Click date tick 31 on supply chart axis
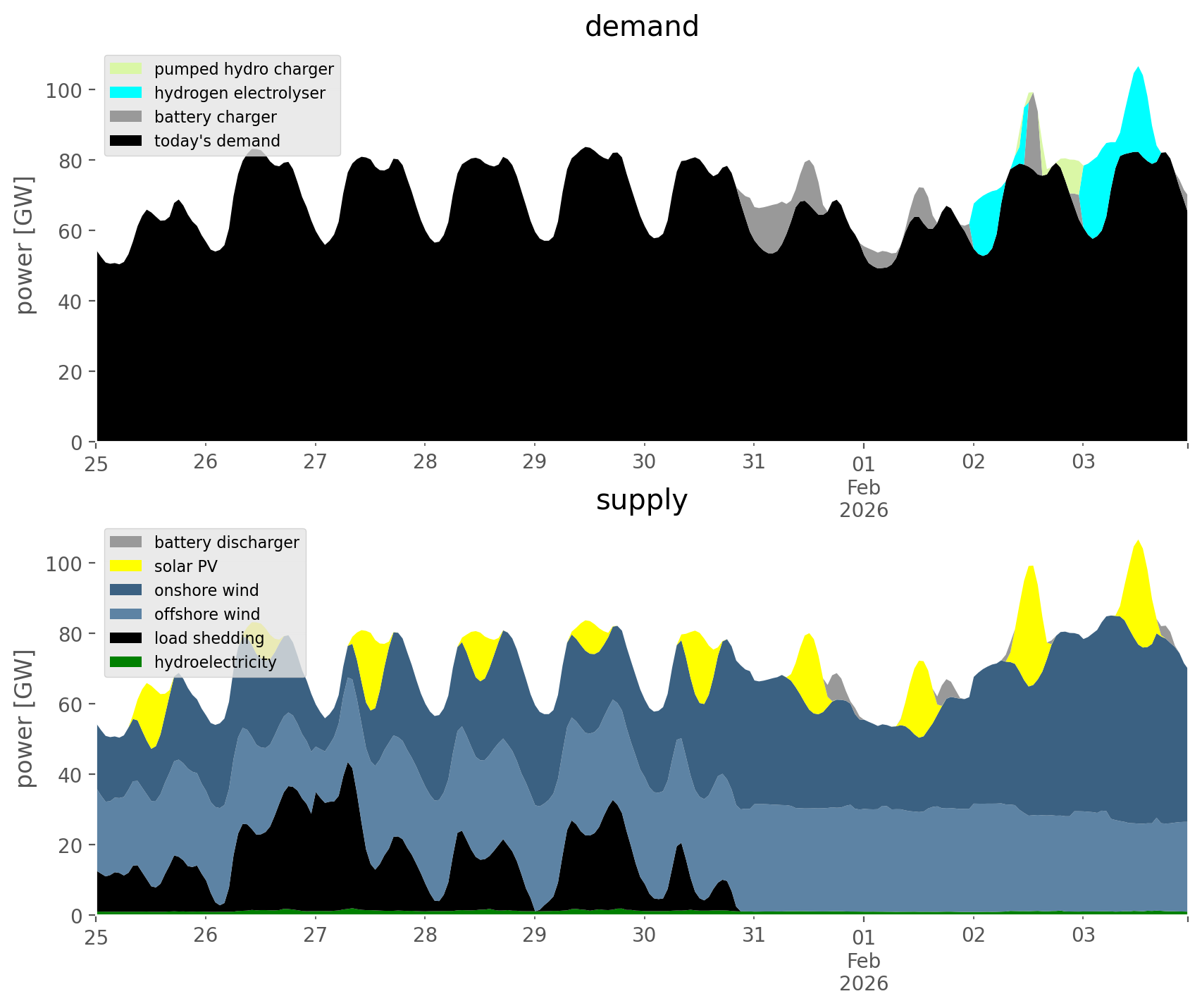This screenshot has height=1008, width=1202. pyautogui.click(x=754, y=935)
